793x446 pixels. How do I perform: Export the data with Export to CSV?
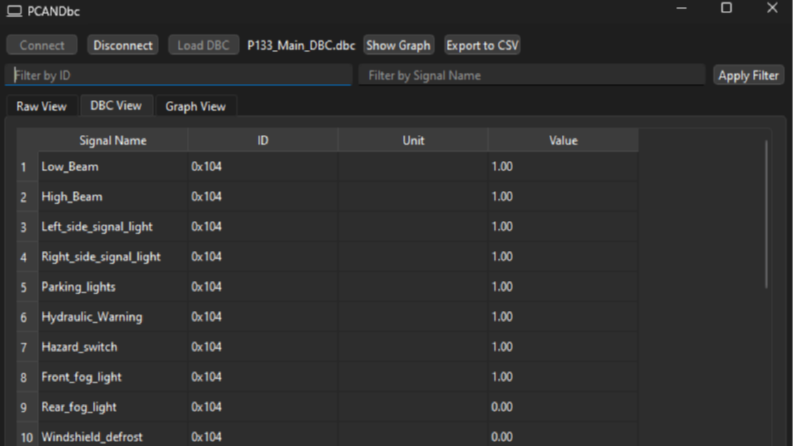(x=482, y=45)
